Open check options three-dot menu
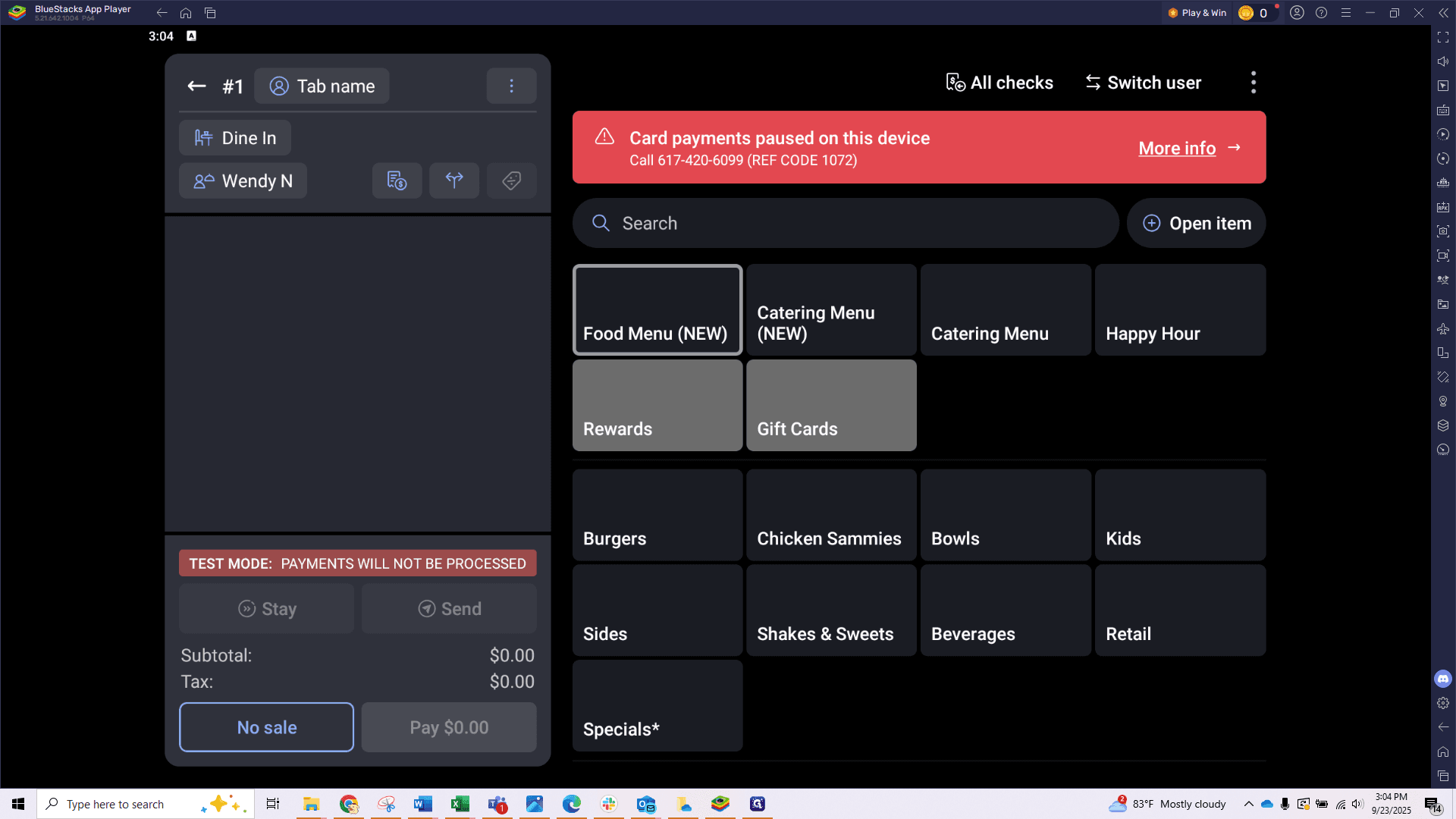 click(x=511, y=86)
